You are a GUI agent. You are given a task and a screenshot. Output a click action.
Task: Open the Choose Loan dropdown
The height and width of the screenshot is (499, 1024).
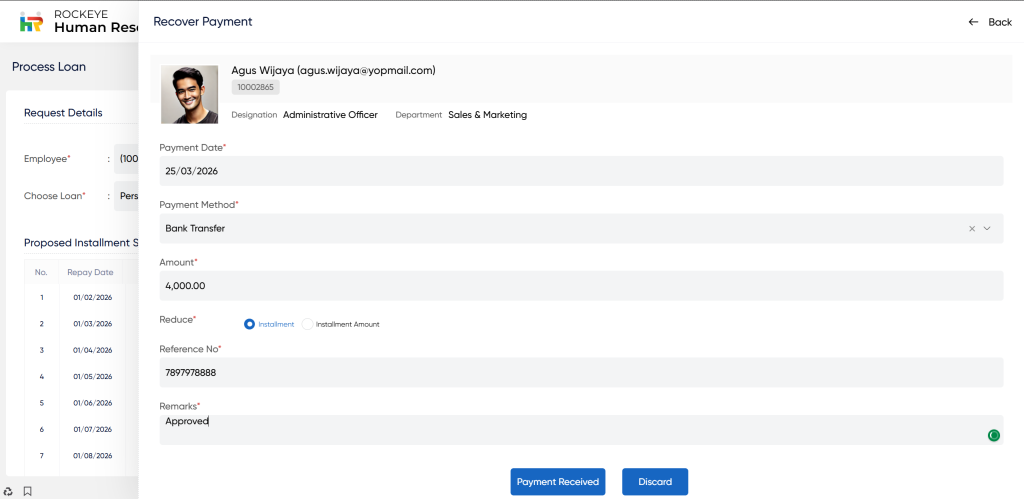click(126, 196)
